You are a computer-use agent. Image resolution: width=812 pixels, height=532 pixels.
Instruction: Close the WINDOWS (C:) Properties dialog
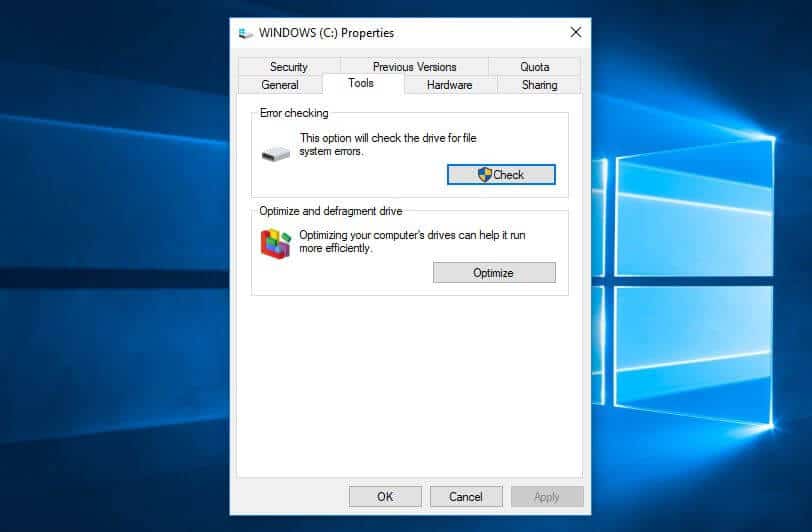[x=575, y=32]
